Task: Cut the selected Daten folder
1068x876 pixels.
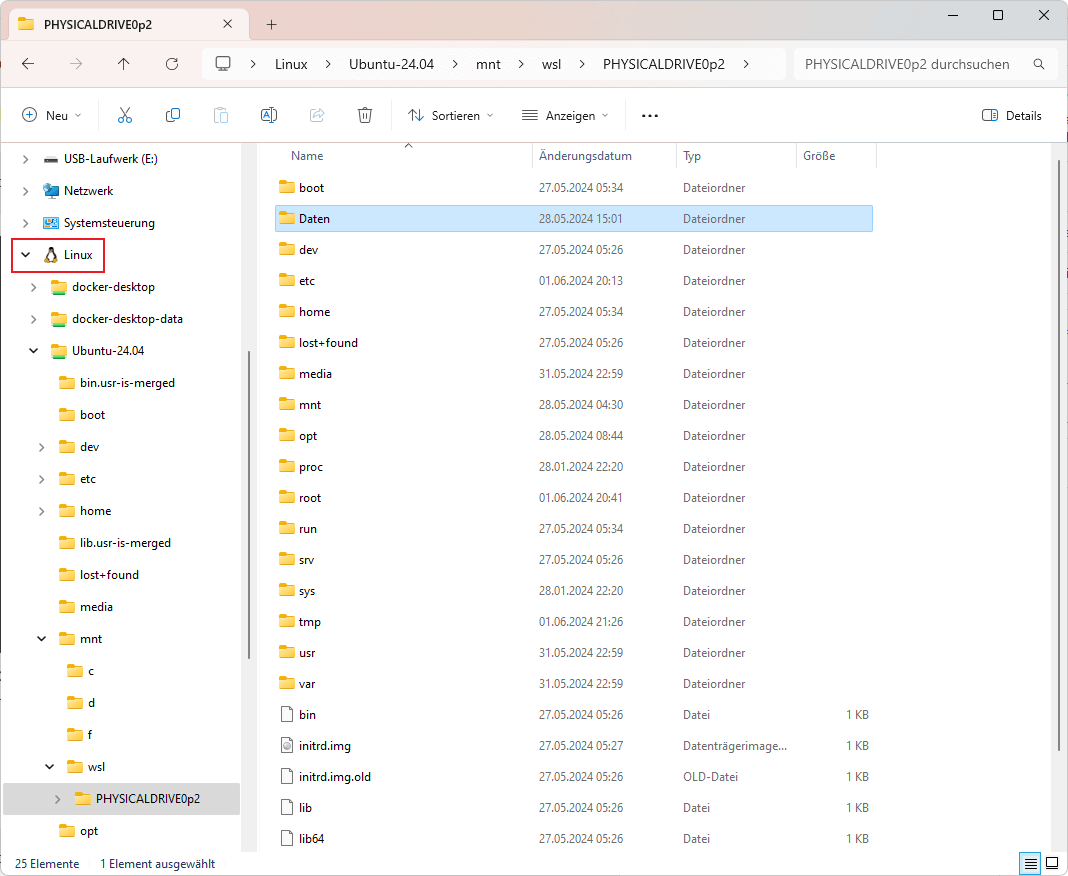Action: click(124, 115)
